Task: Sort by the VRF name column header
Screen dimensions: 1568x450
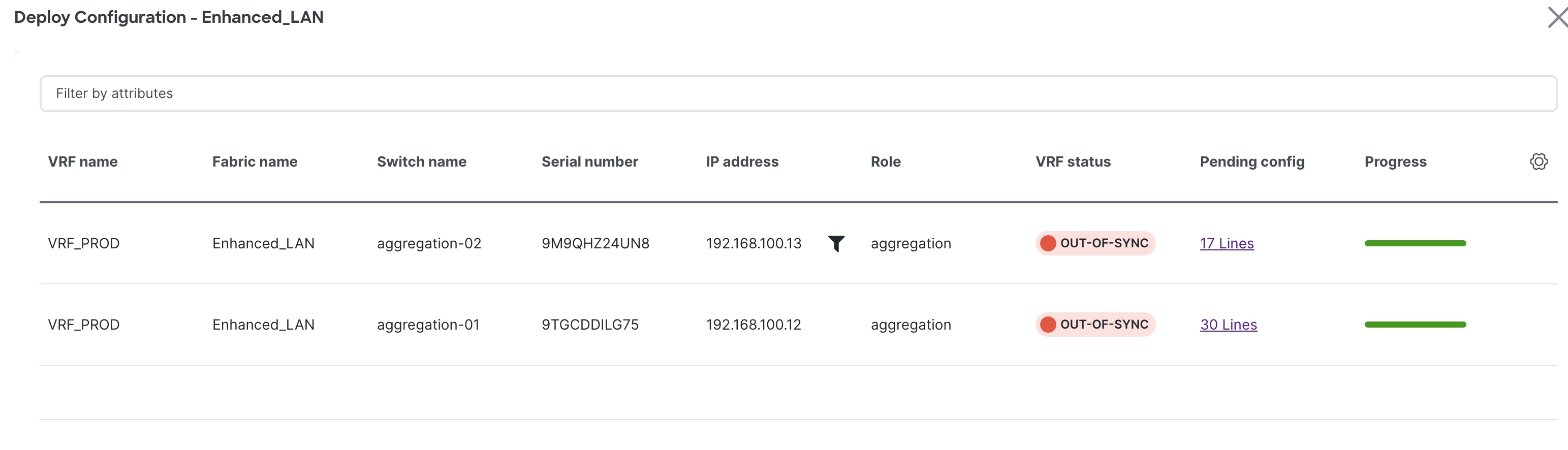Action: [83, 162]
